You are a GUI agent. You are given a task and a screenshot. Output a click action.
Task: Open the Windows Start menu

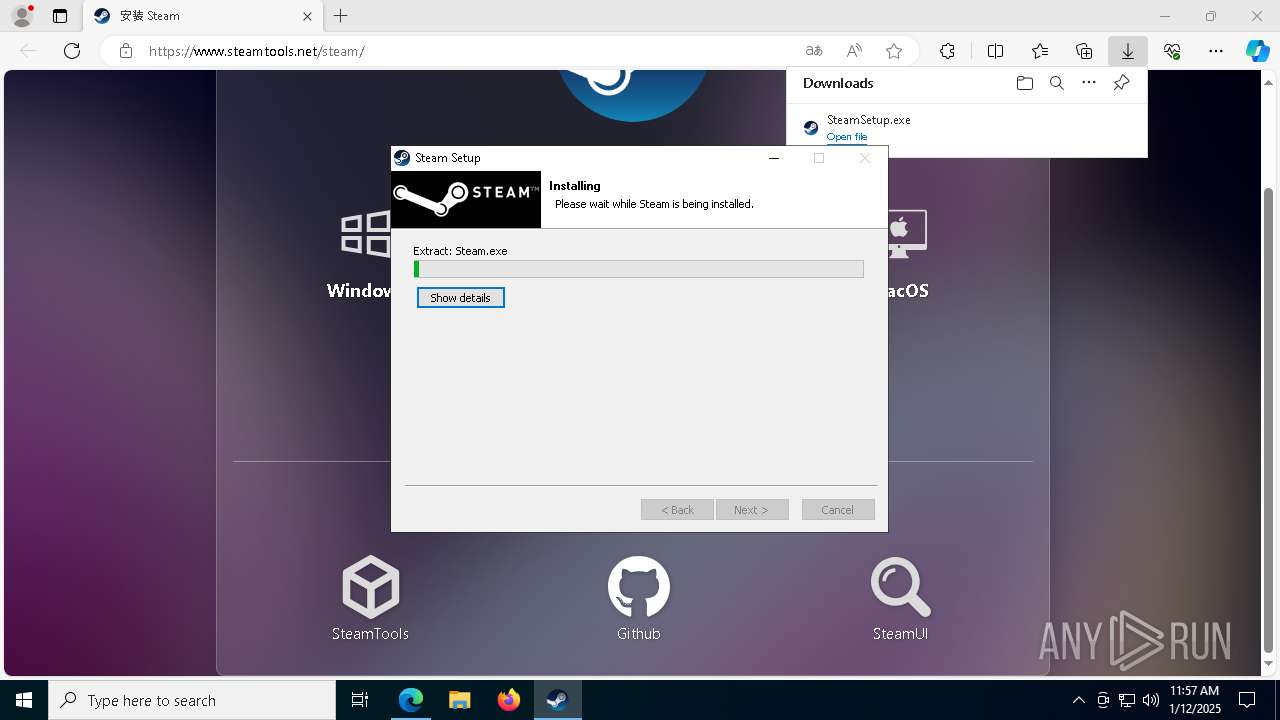click(x=24, y=700)
